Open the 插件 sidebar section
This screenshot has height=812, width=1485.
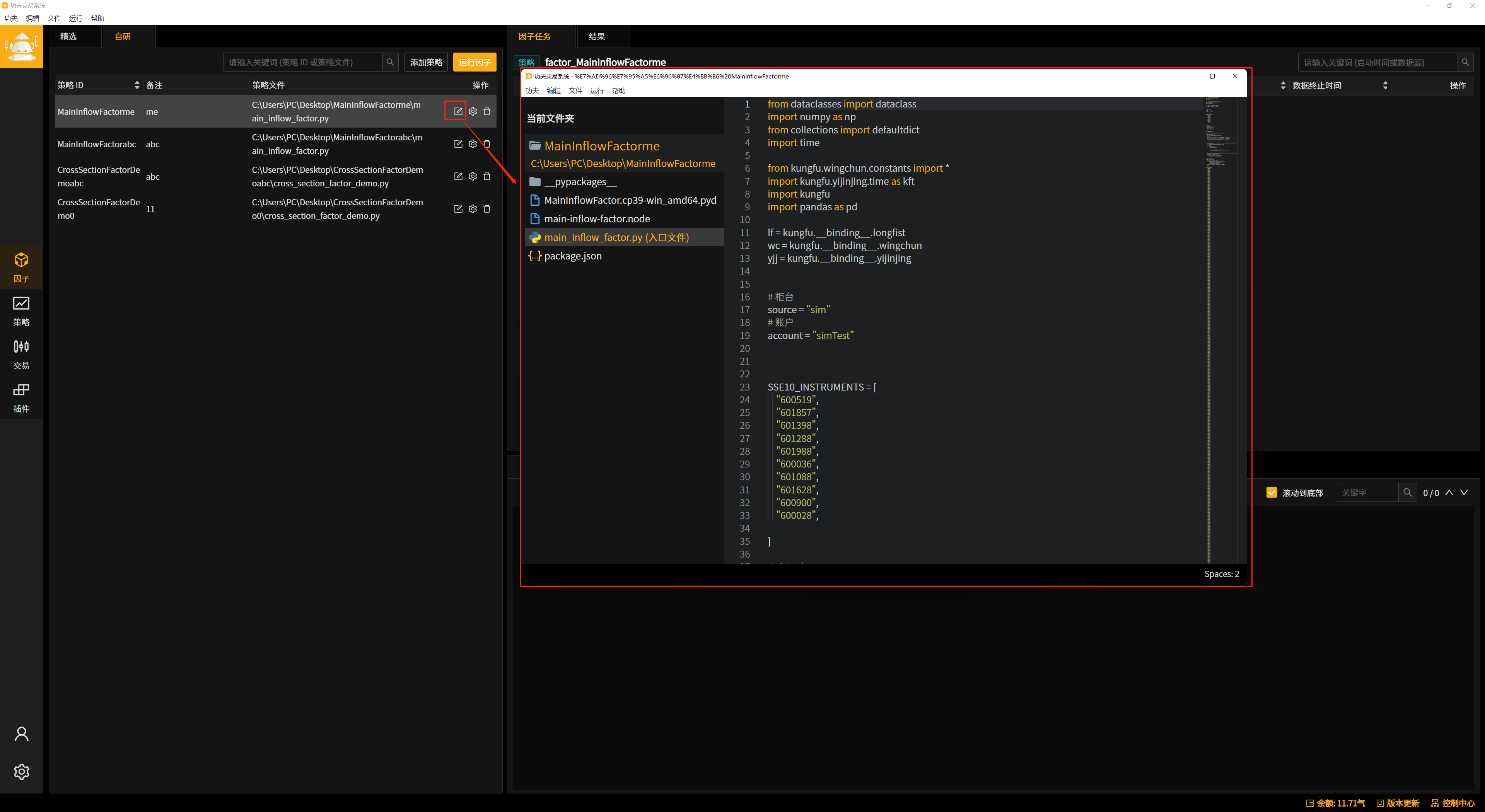coord(21,397)
